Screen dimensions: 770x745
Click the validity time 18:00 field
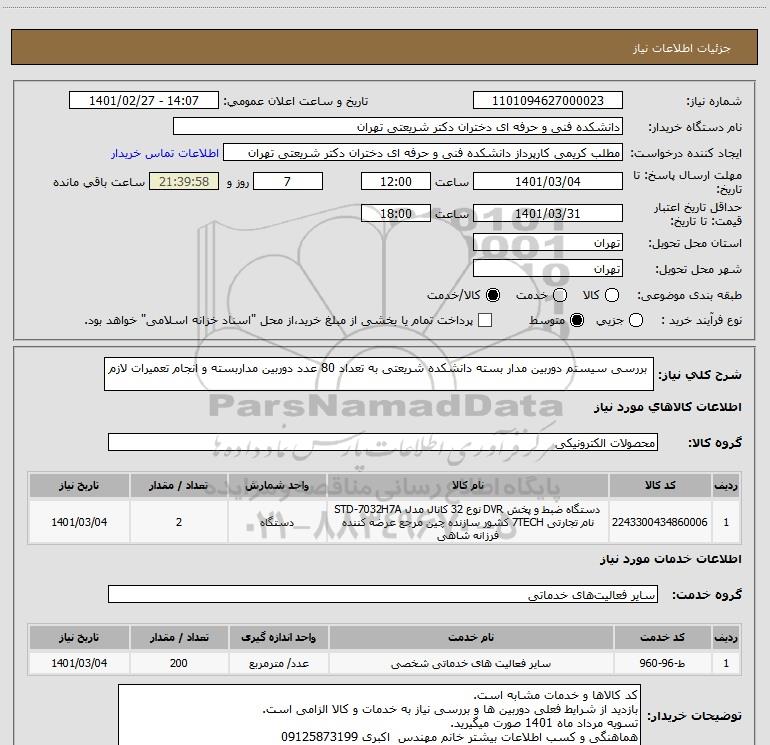click(396, 213)
